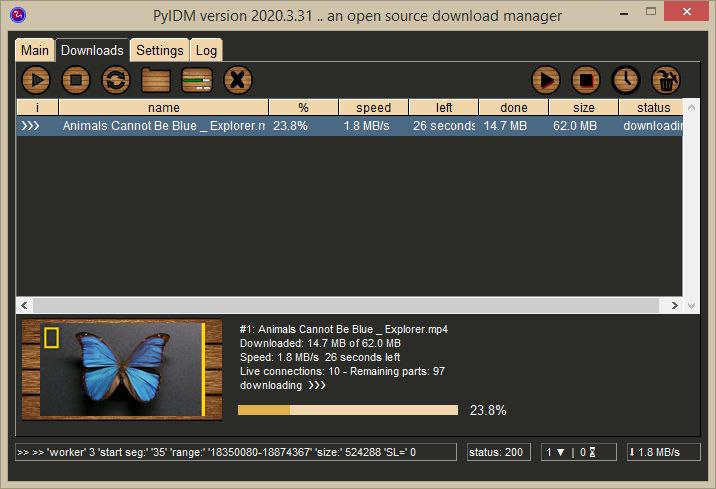Select the Downloads tab
This screenshot has width=716, height=489.
pyautogui.click(x=92, y=50)
